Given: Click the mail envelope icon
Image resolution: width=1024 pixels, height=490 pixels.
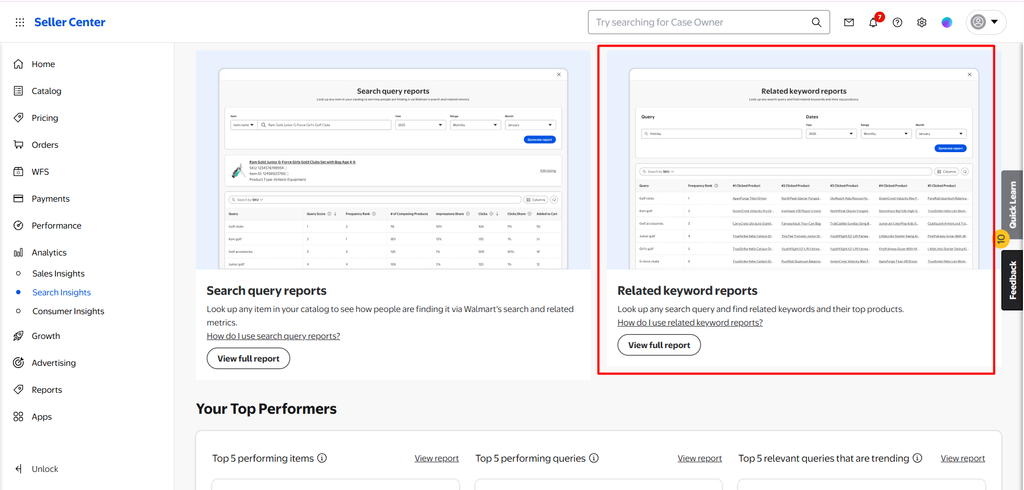Looking at the screenshot, I should (x=848, y=22).
